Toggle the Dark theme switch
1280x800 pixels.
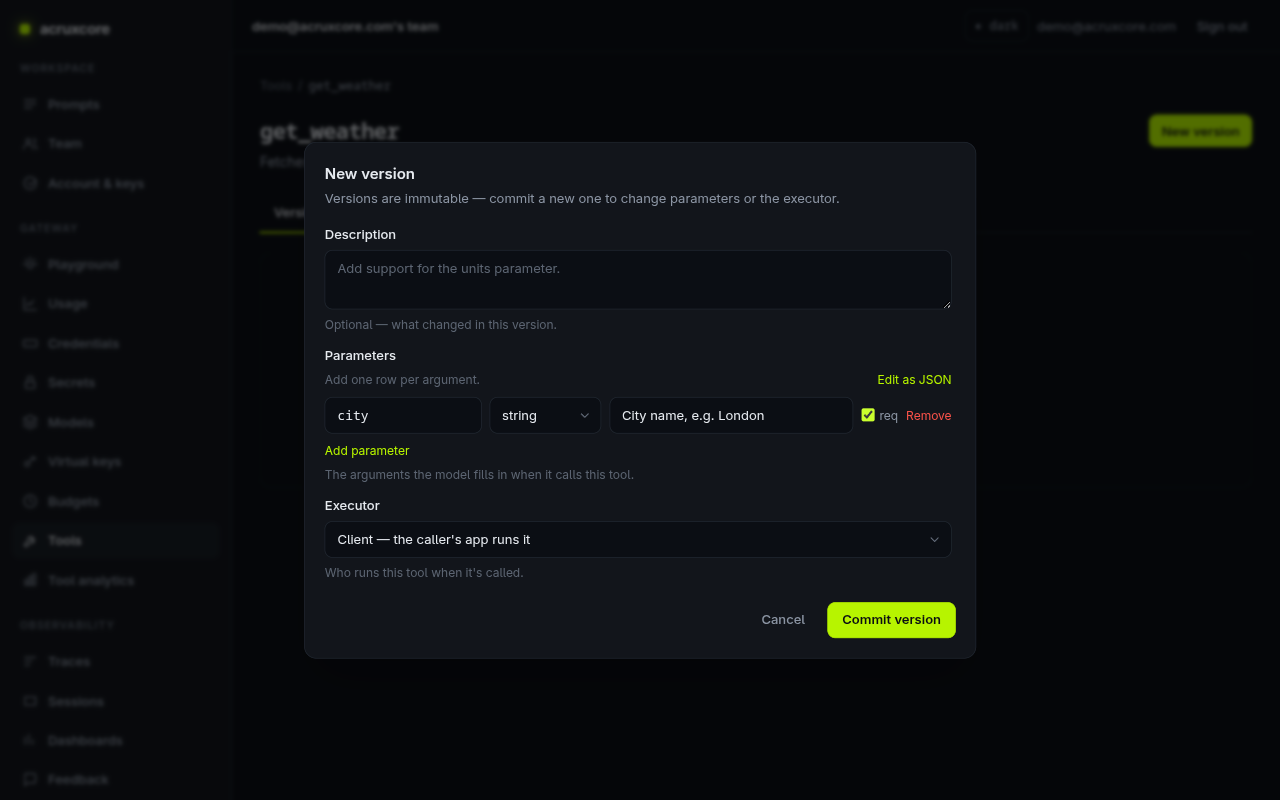995,27
